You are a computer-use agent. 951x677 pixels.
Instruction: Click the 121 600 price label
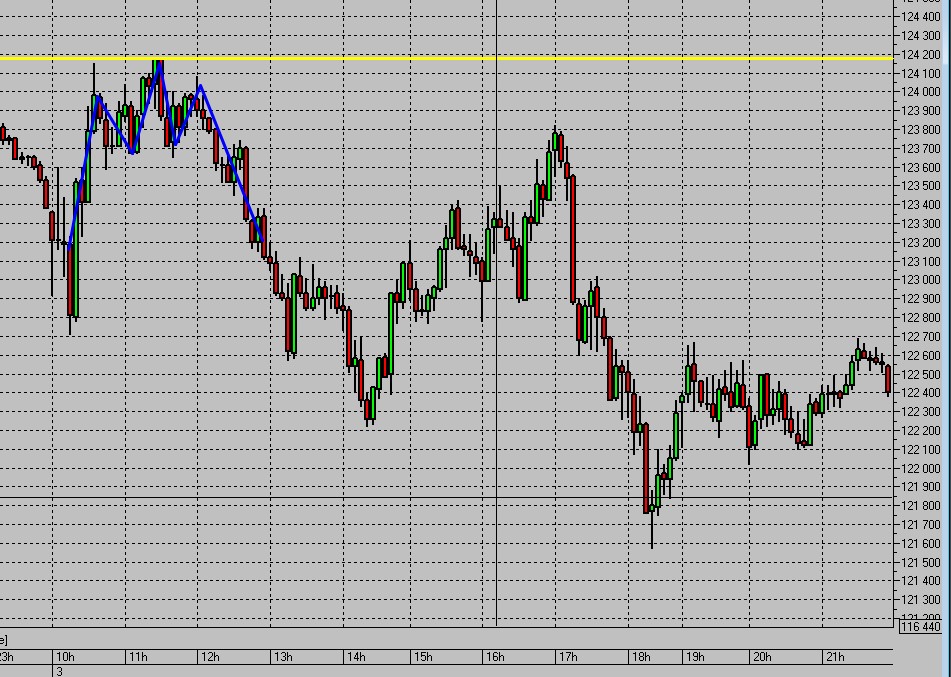920,544
